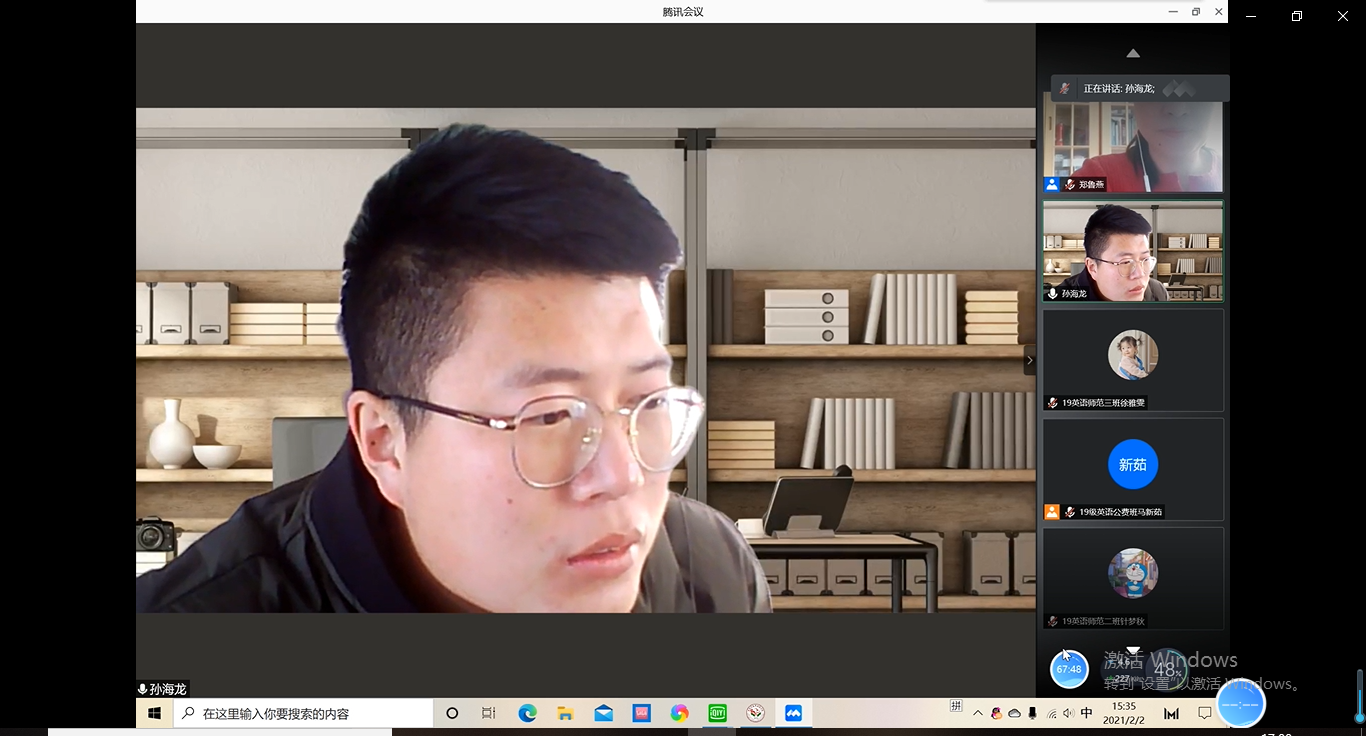Open the system volume control
Image resolution: width=1366 pixels, height=736 pixels.
(x=1068, y=714)
